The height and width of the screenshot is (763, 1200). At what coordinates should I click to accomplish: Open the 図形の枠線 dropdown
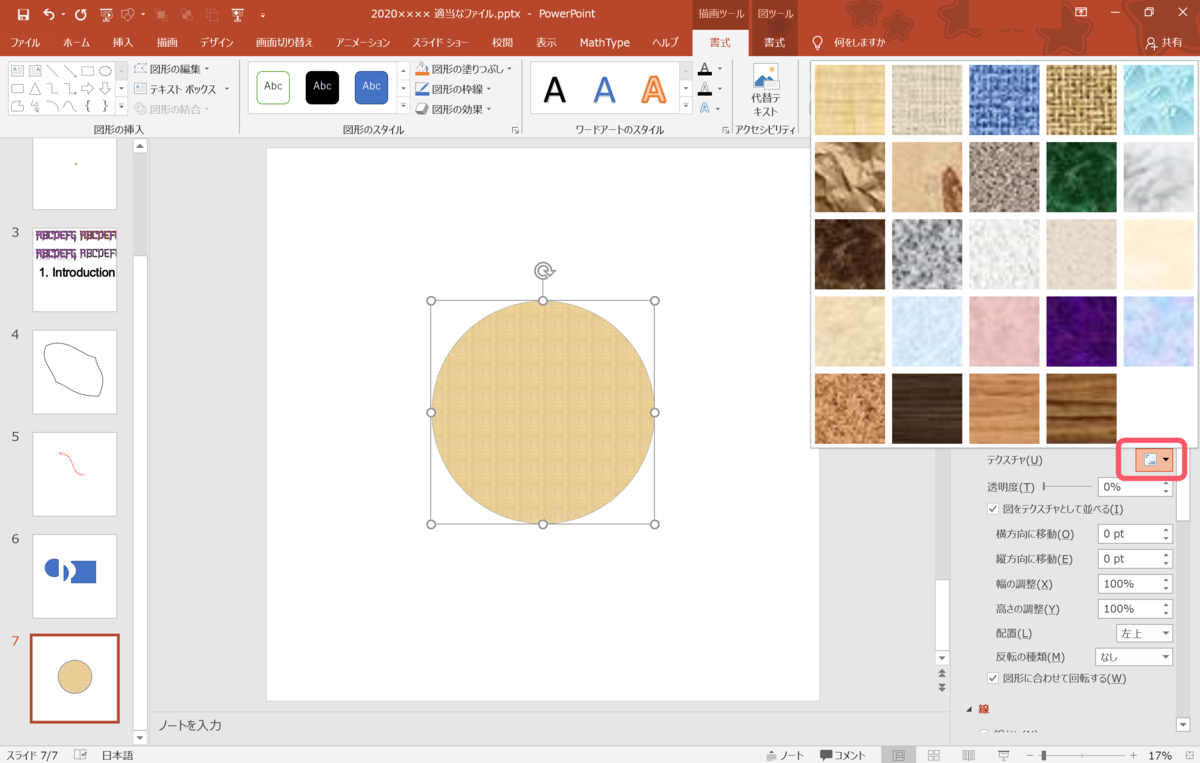pos(453,89)
